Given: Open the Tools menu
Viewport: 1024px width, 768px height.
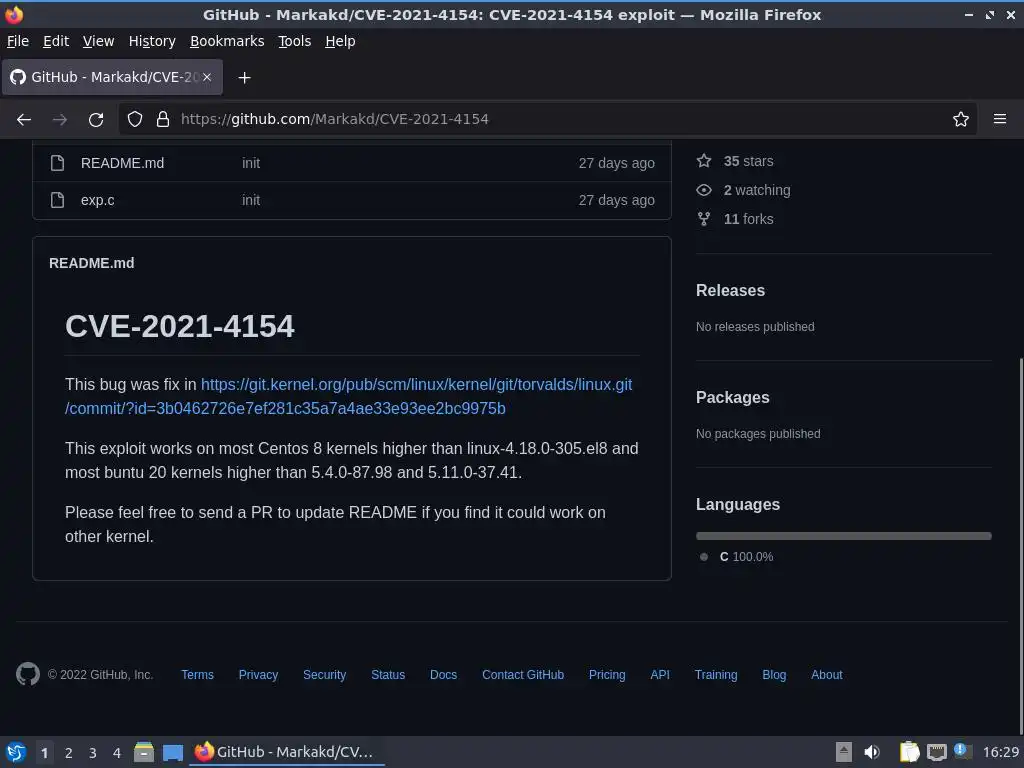Looking at the screenshot, I should (295, 41).
